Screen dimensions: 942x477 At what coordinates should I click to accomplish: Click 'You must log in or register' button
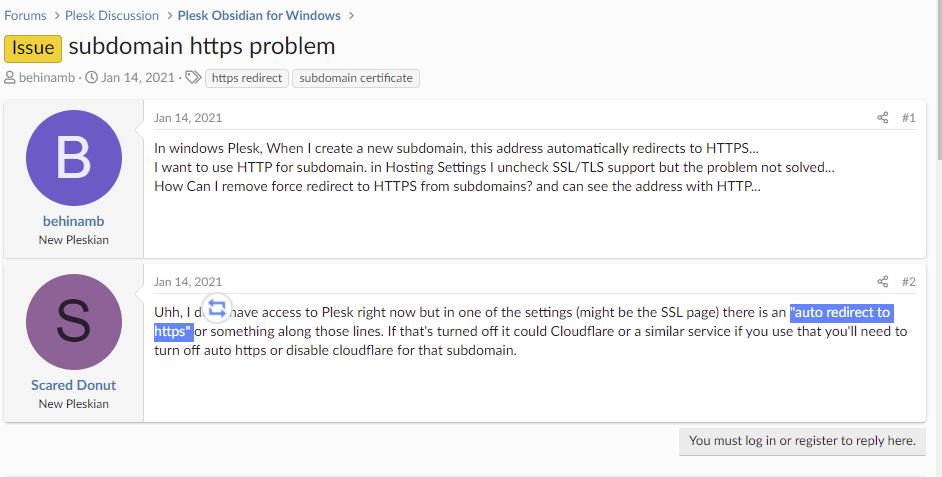point(801,441)
